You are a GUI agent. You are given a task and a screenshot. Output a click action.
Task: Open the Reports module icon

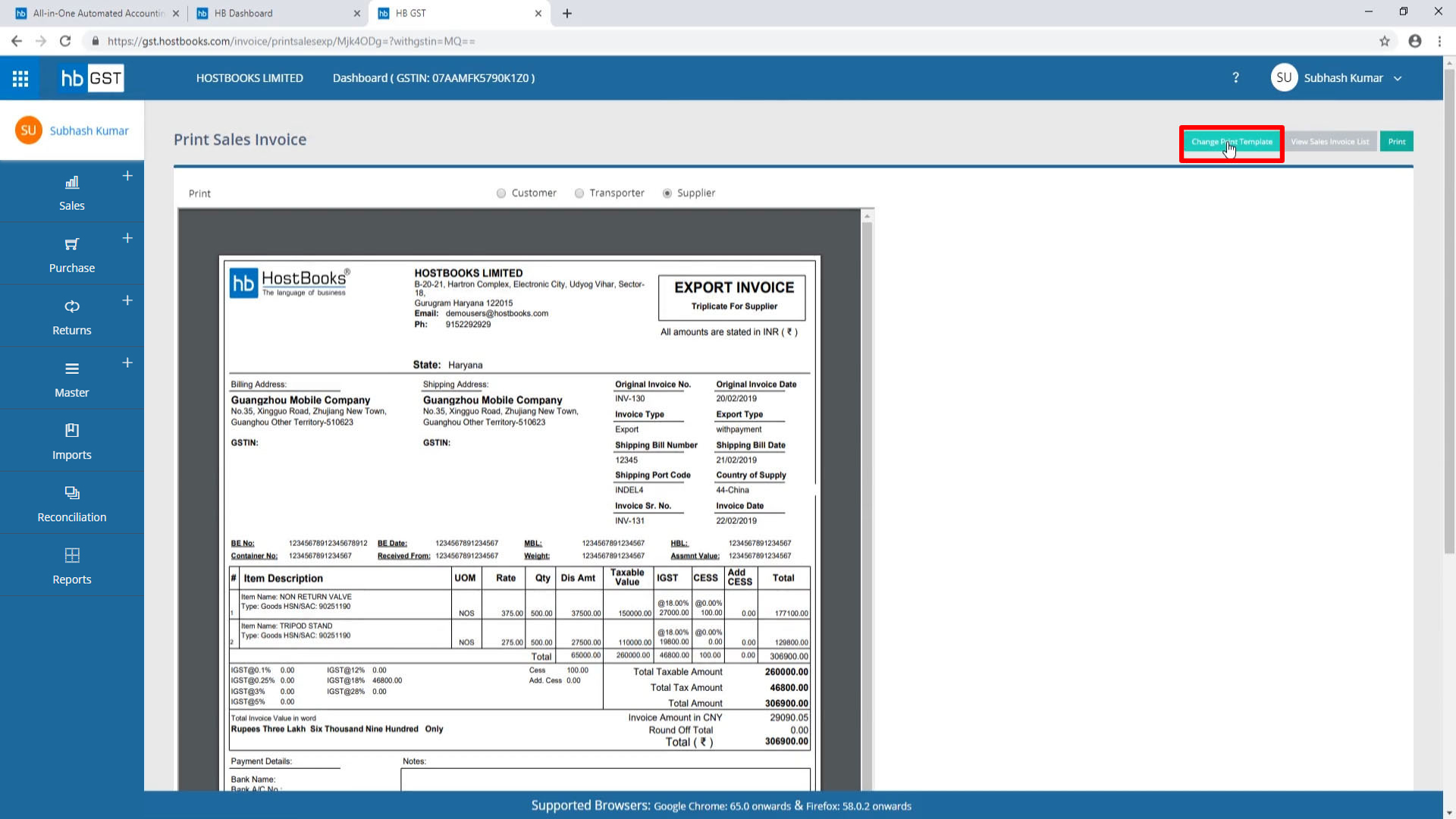tap(72, 555)
